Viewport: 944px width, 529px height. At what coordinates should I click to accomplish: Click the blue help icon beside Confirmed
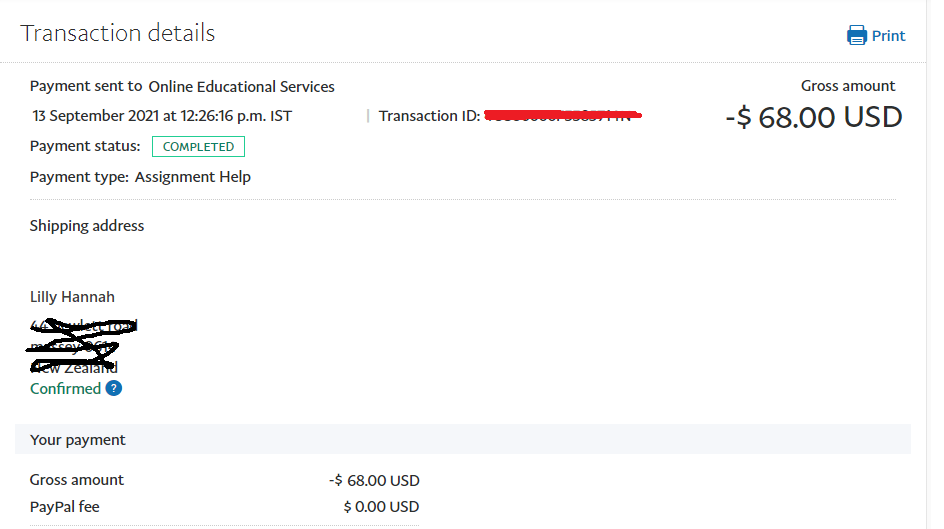[x=114, y=388]
